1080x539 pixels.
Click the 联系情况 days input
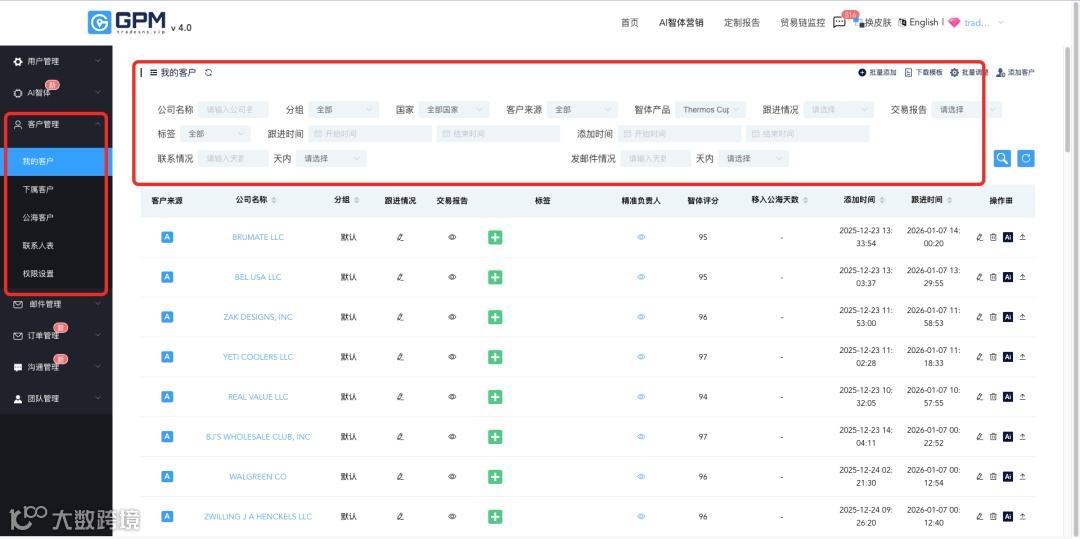[233, 159]
